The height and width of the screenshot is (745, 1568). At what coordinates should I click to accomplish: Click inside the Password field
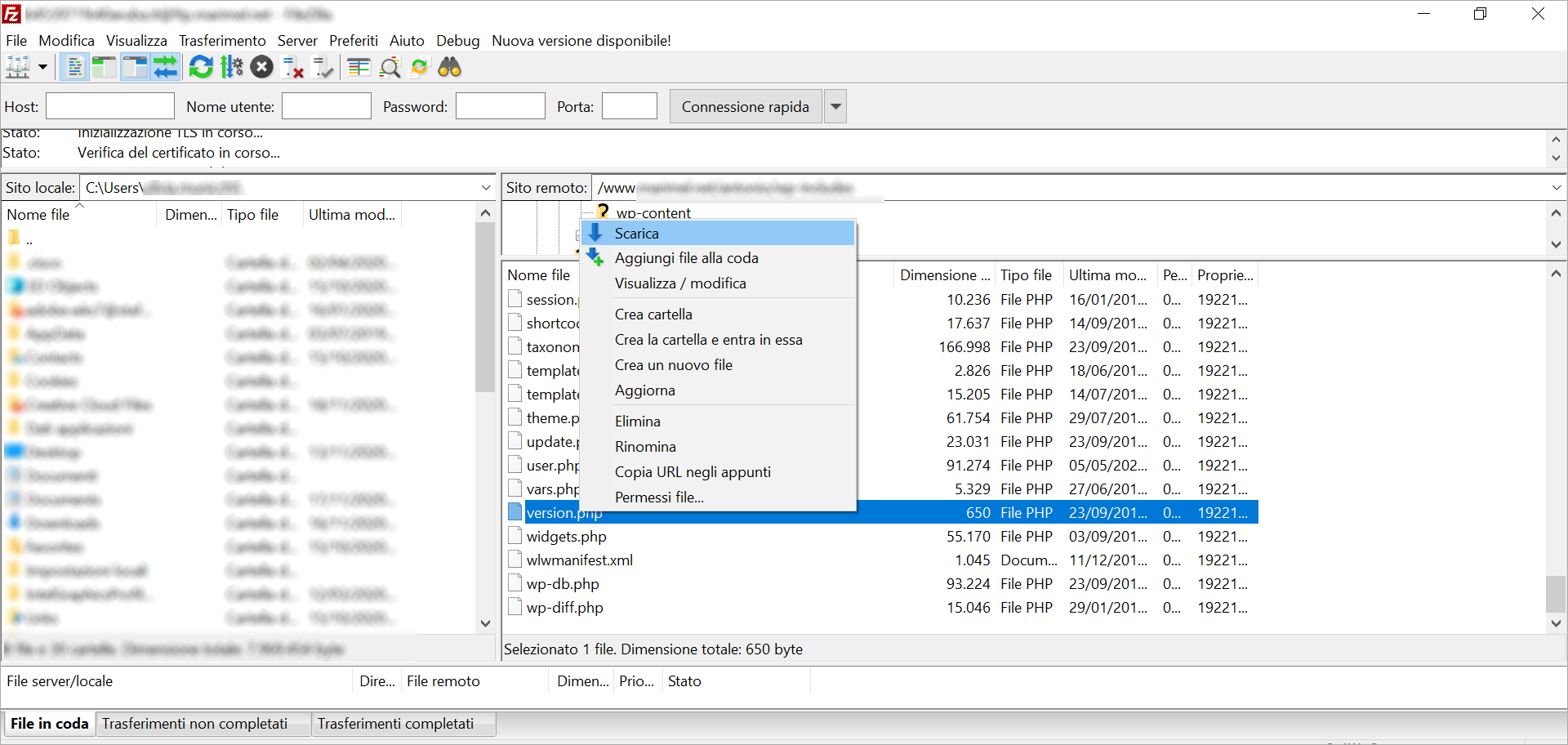point(500,105)
